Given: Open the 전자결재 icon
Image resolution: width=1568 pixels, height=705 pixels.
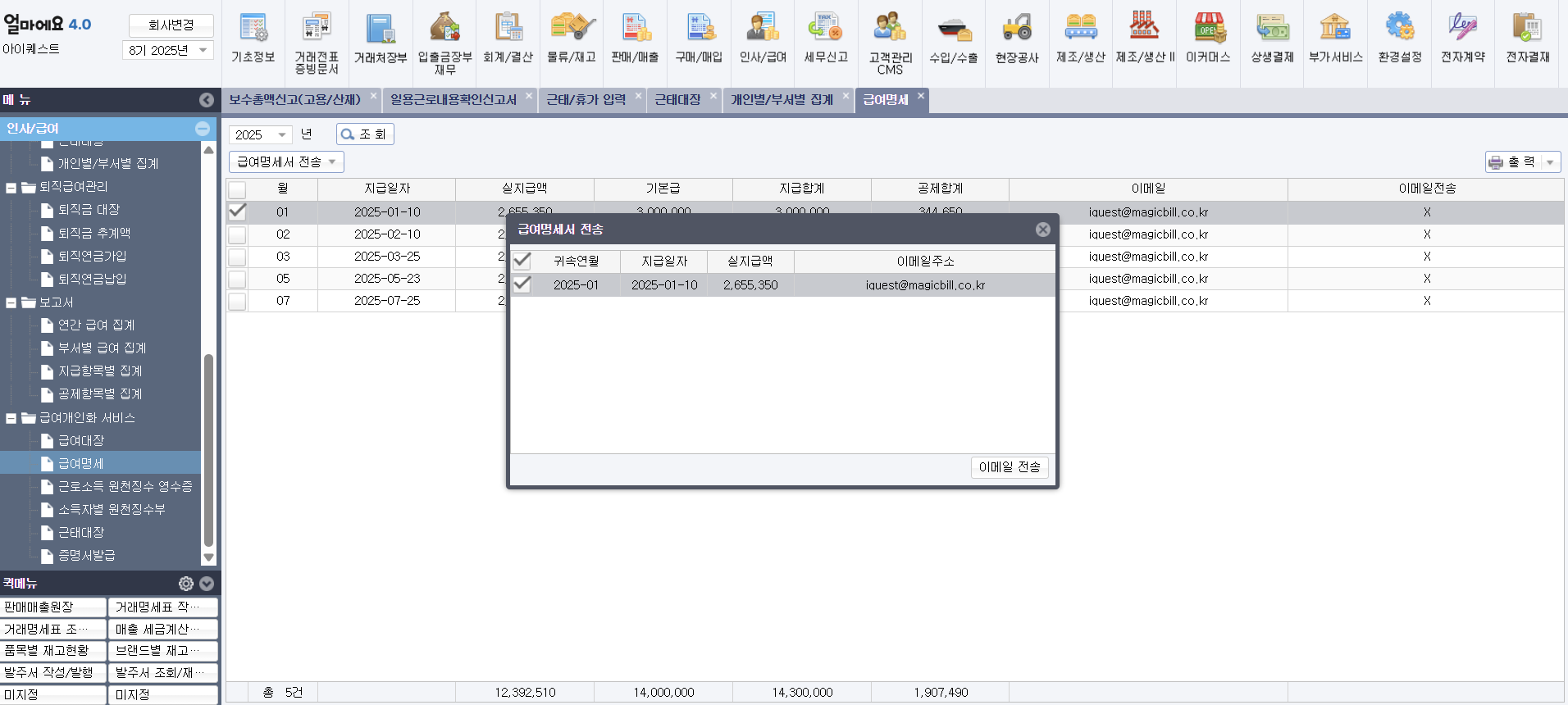Looking at the screenshot, I should (1528, 38).
